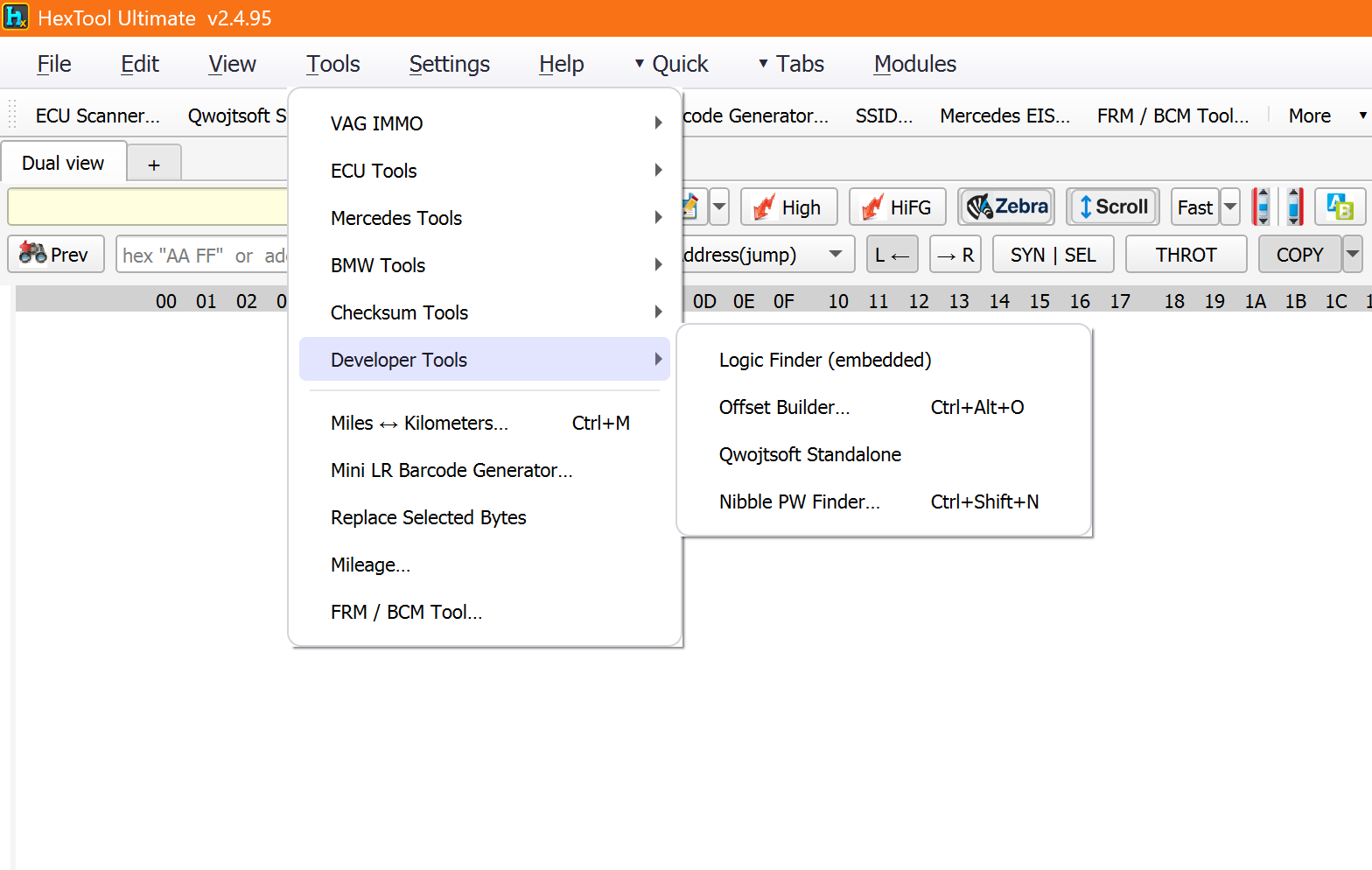Expand the Mercedes Tools submenu
Screen dimensions: 1372x870
point(485,218)
